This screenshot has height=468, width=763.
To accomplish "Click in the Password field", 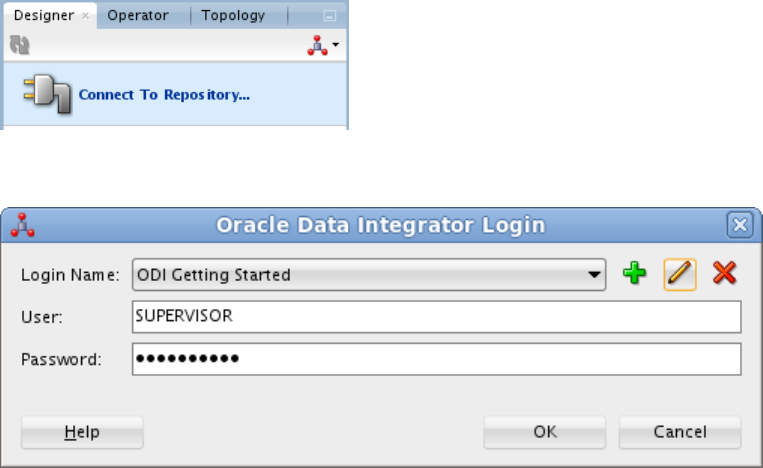I will pos(436,359).
